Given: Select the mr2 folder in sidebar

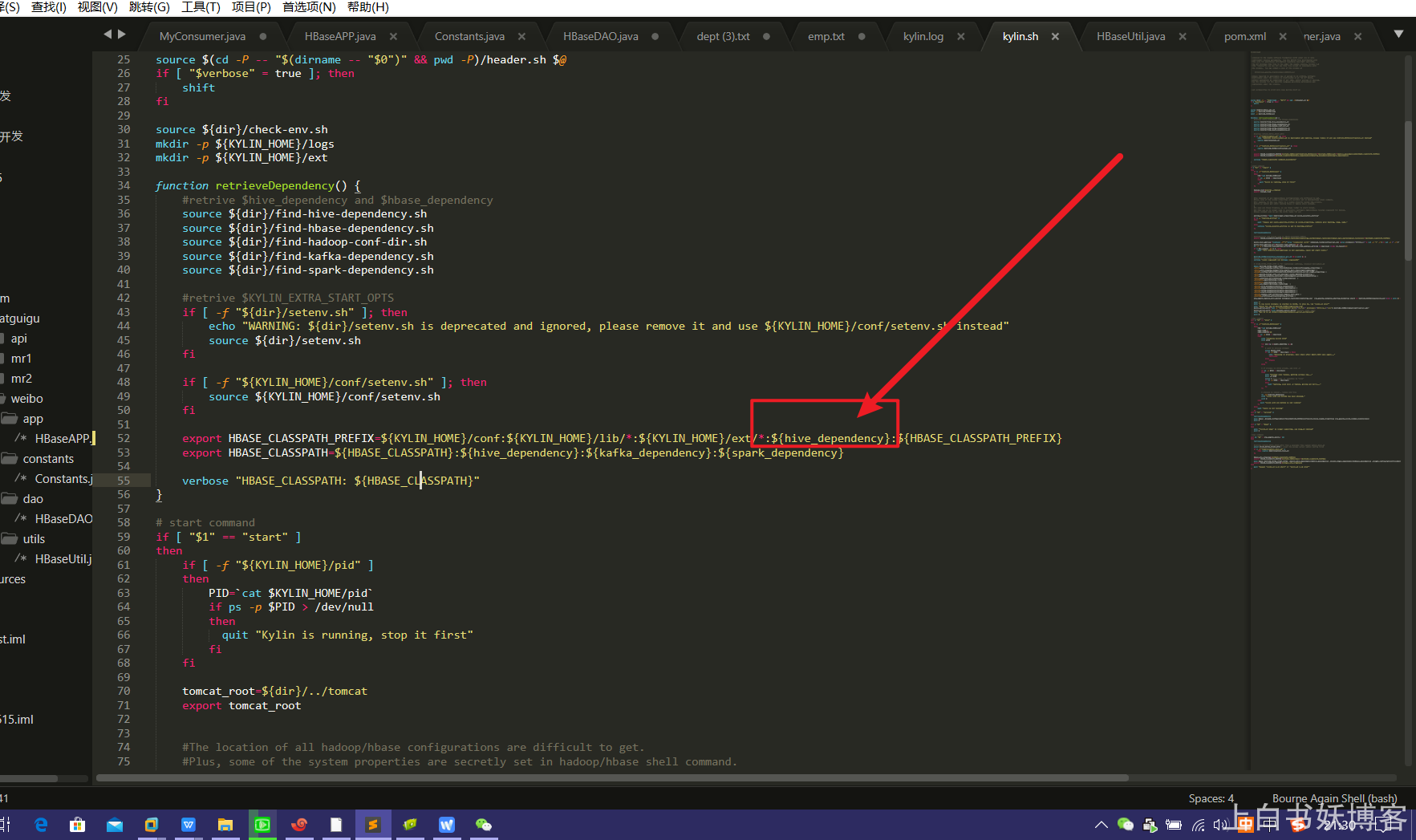Looking at the screenshot, I should 16,379.
